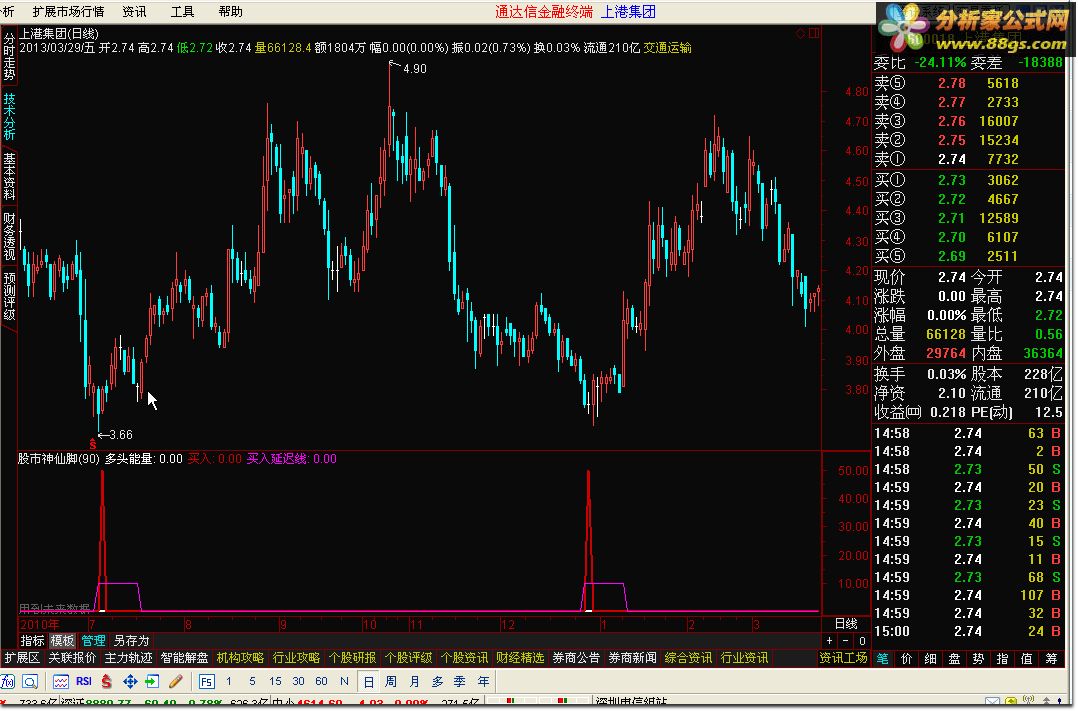This screenshot has width=1078, height=711.
Task: Click the wavy-line indicator chart icon
Action: coord(60,681)
